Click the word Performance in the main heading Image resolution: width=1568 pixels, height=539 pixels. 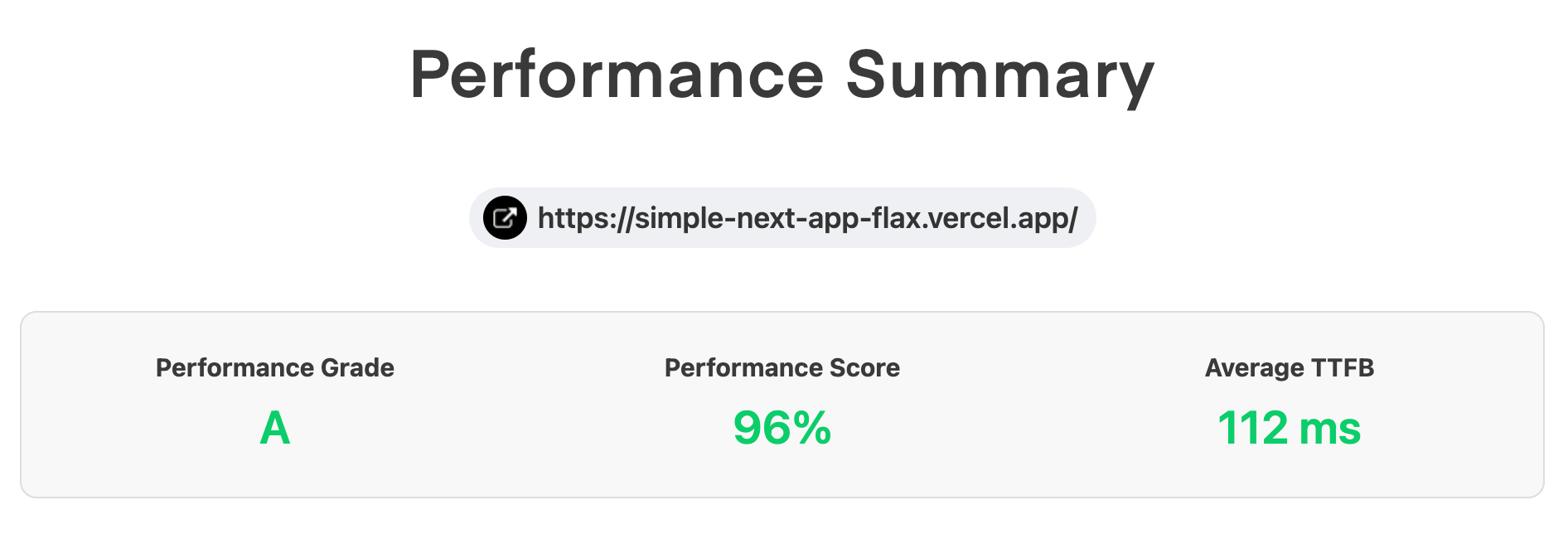617,75
